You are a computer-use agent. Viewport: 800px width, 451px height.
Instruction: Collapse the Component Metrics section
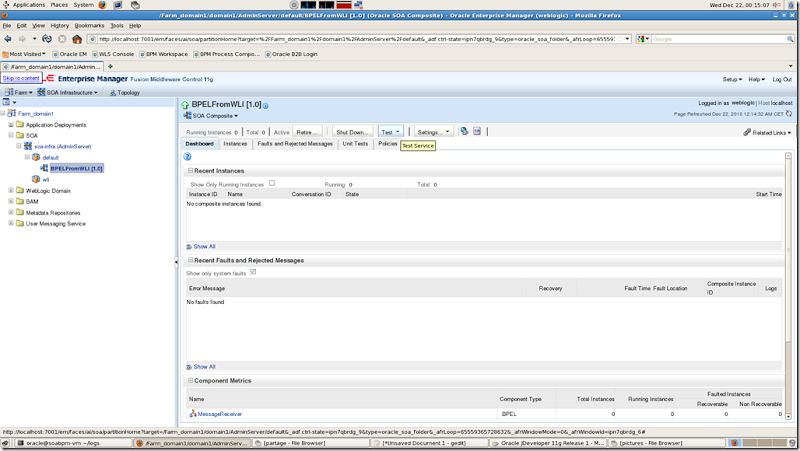190,380
